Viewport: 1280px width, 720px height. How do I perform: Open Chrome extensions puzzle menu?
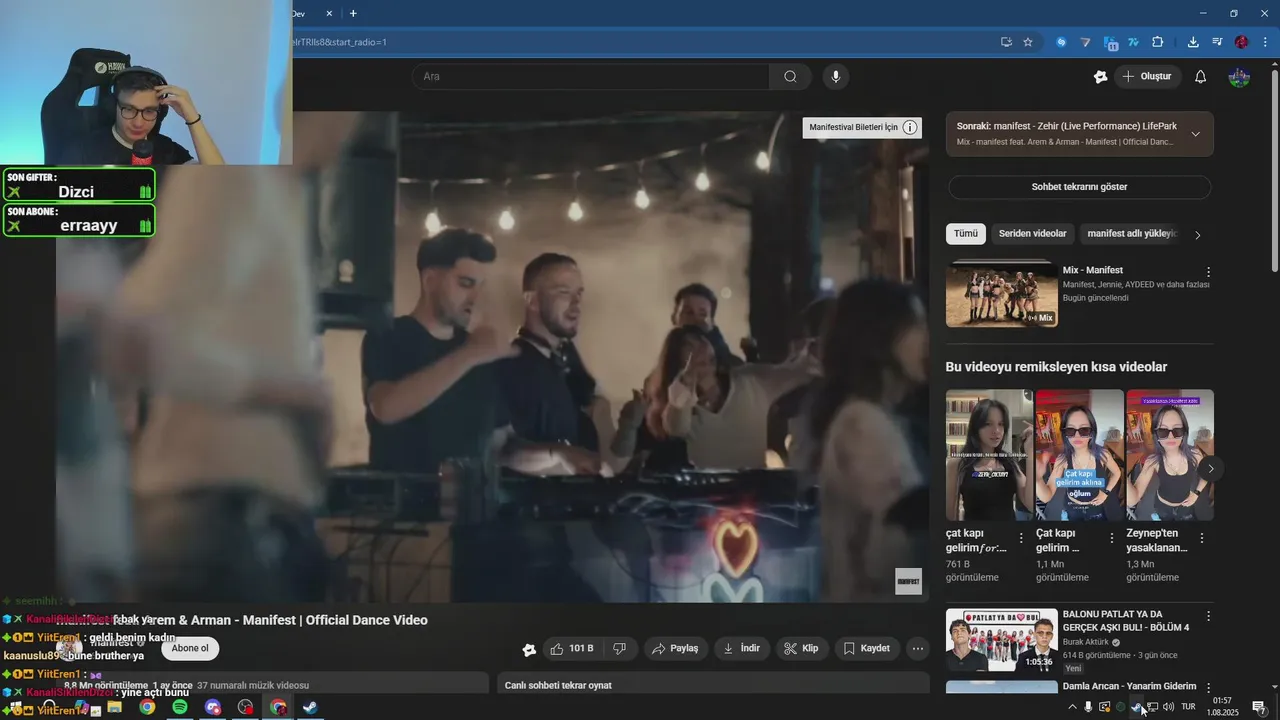1158,42
